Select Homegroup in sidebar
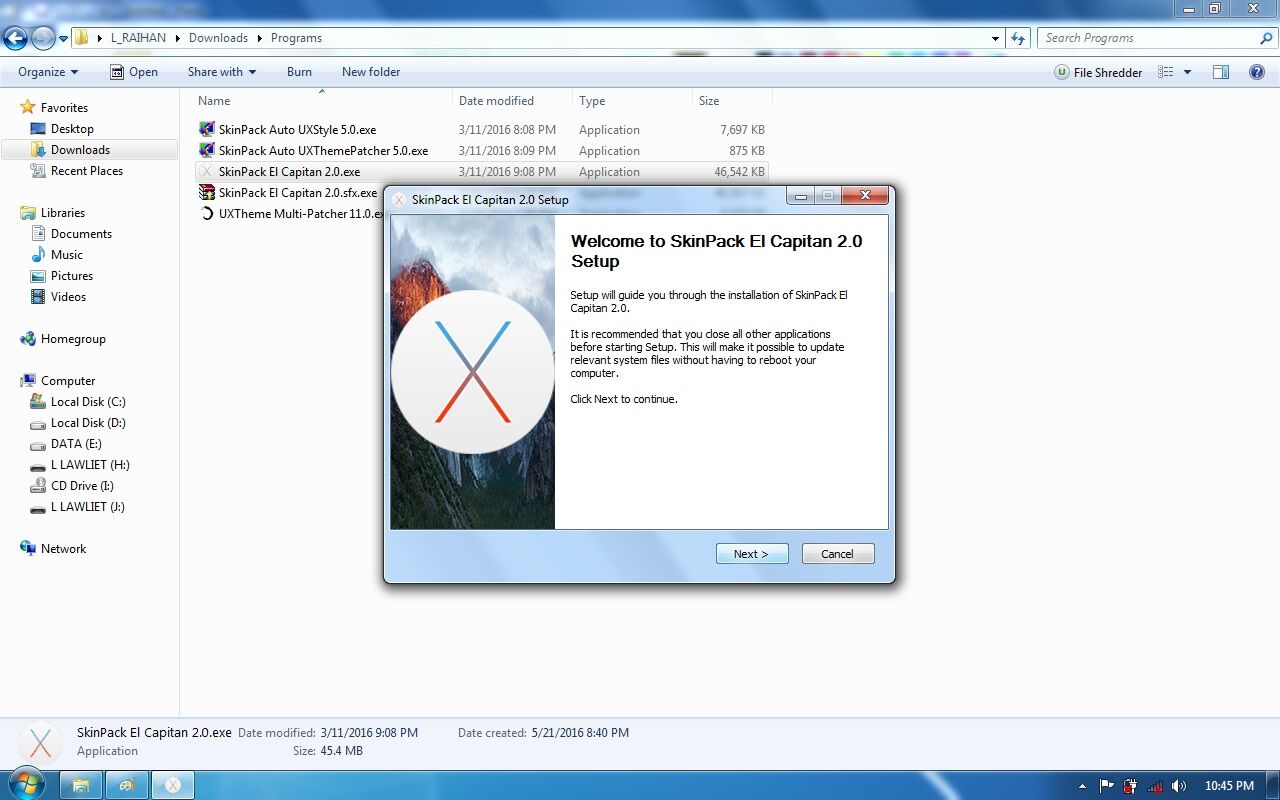 pyautogui.click(x=73, y=339)
